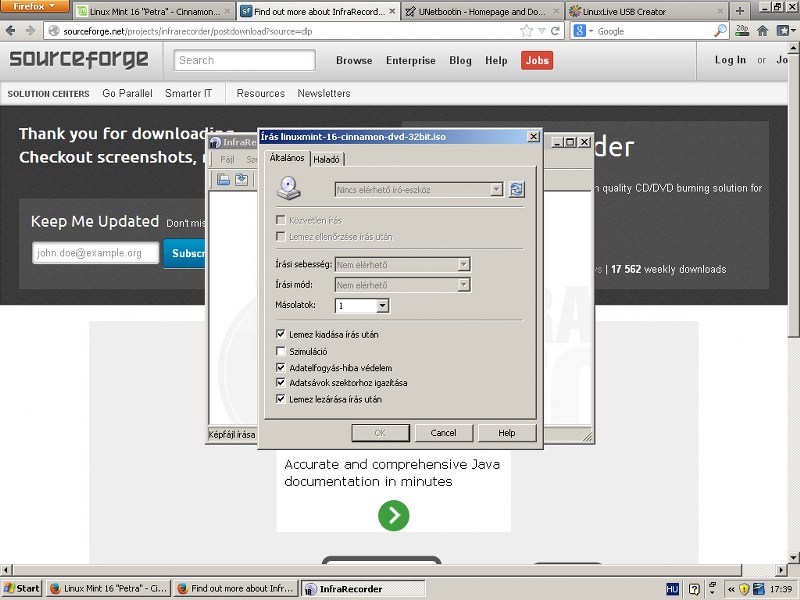
Task: Click the Log In link
Action: pos(730,60)
